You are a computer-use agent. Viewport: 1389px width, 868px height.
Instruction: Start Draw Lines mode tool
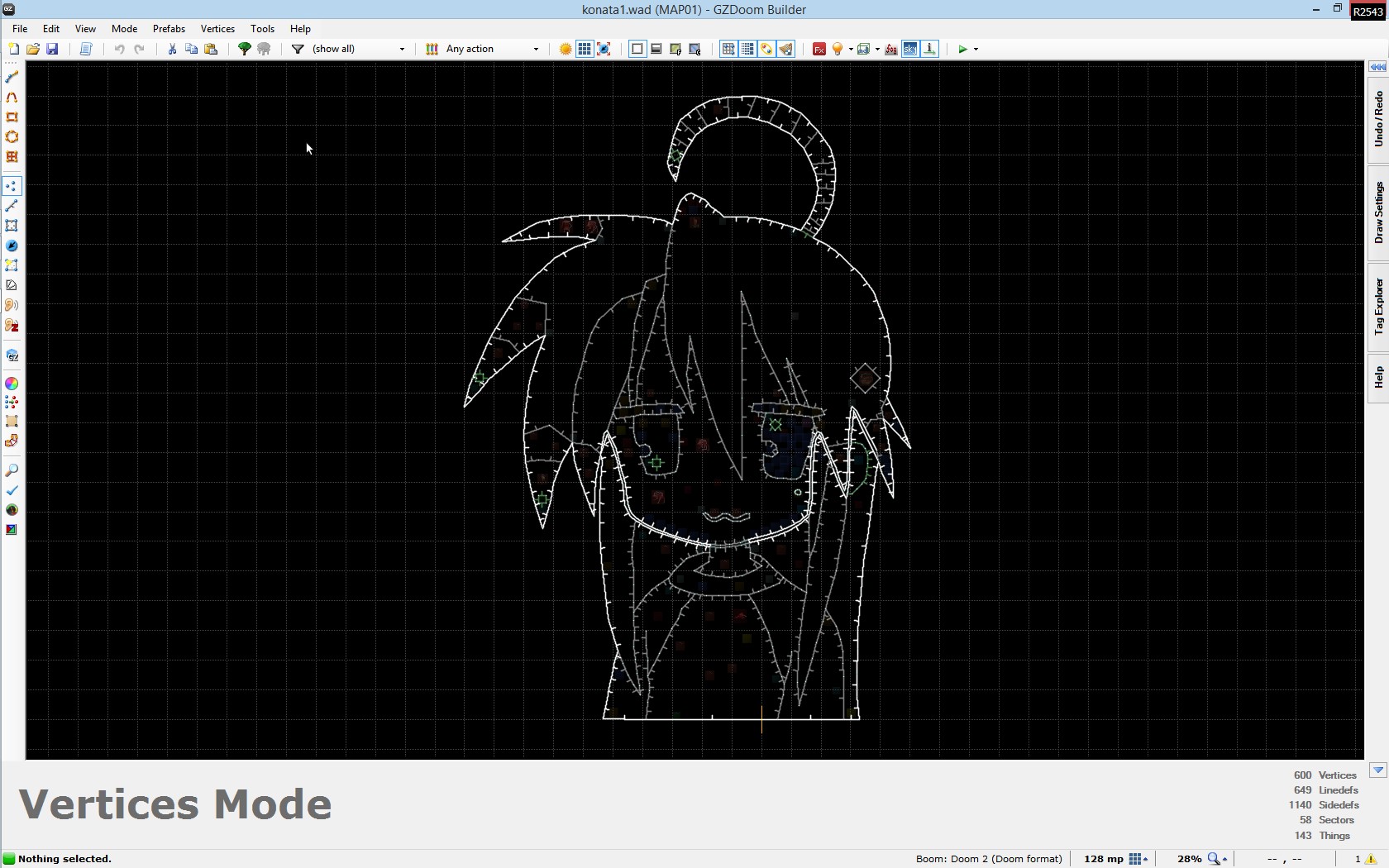coord(12,77)
